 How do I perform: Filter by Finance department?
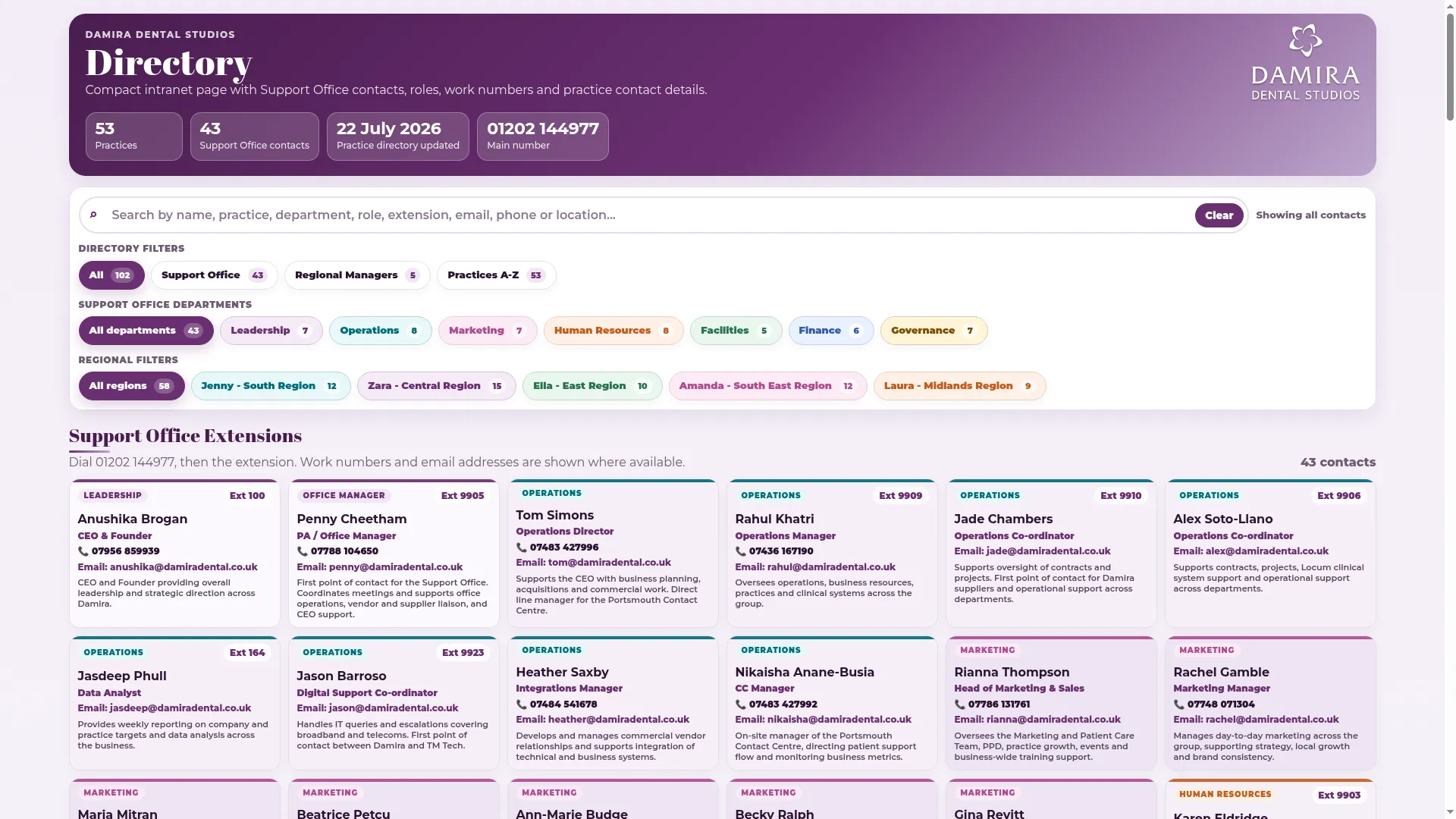pos(831,331)
